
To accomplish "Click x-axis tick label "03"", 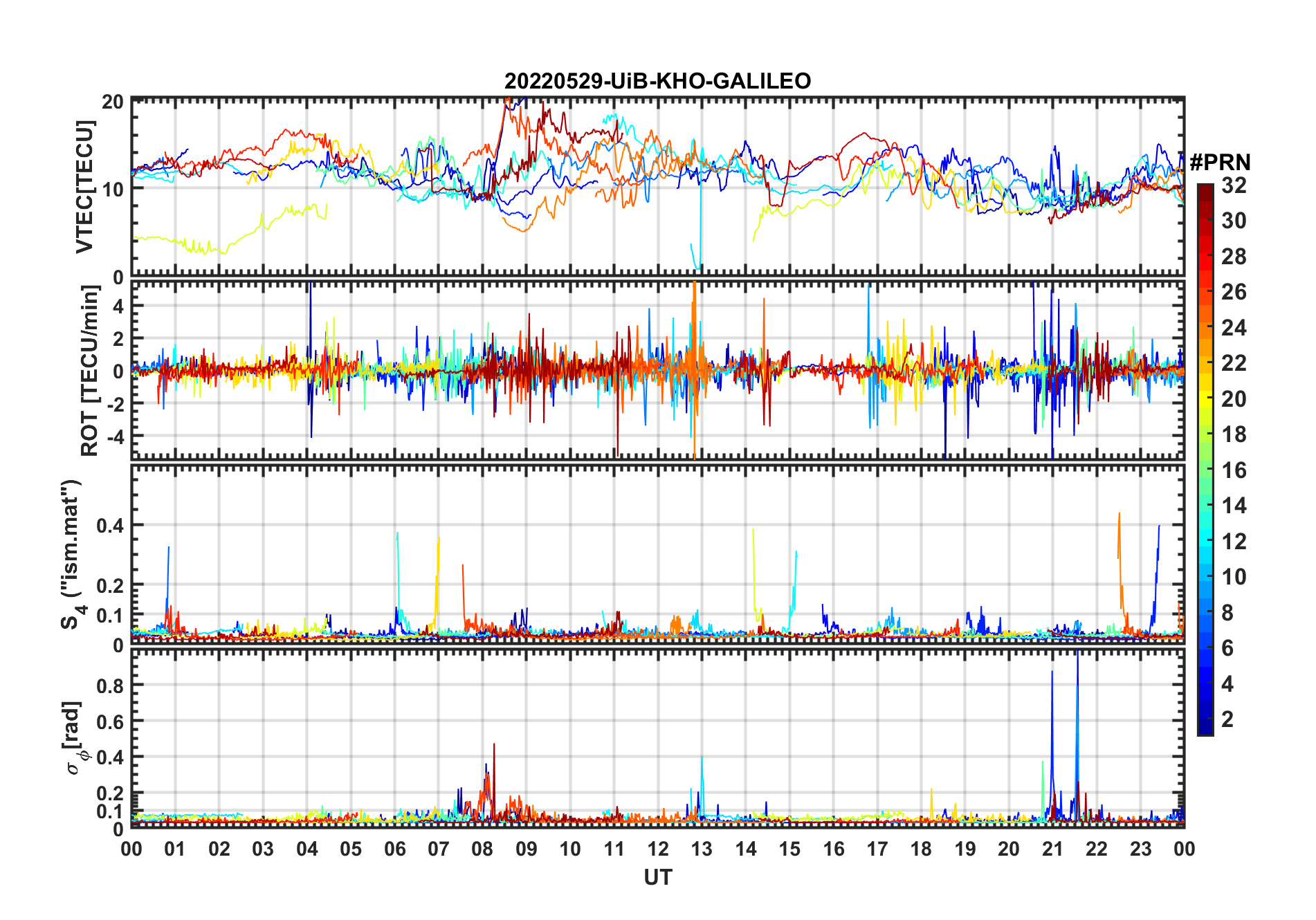I will [263, 849].
